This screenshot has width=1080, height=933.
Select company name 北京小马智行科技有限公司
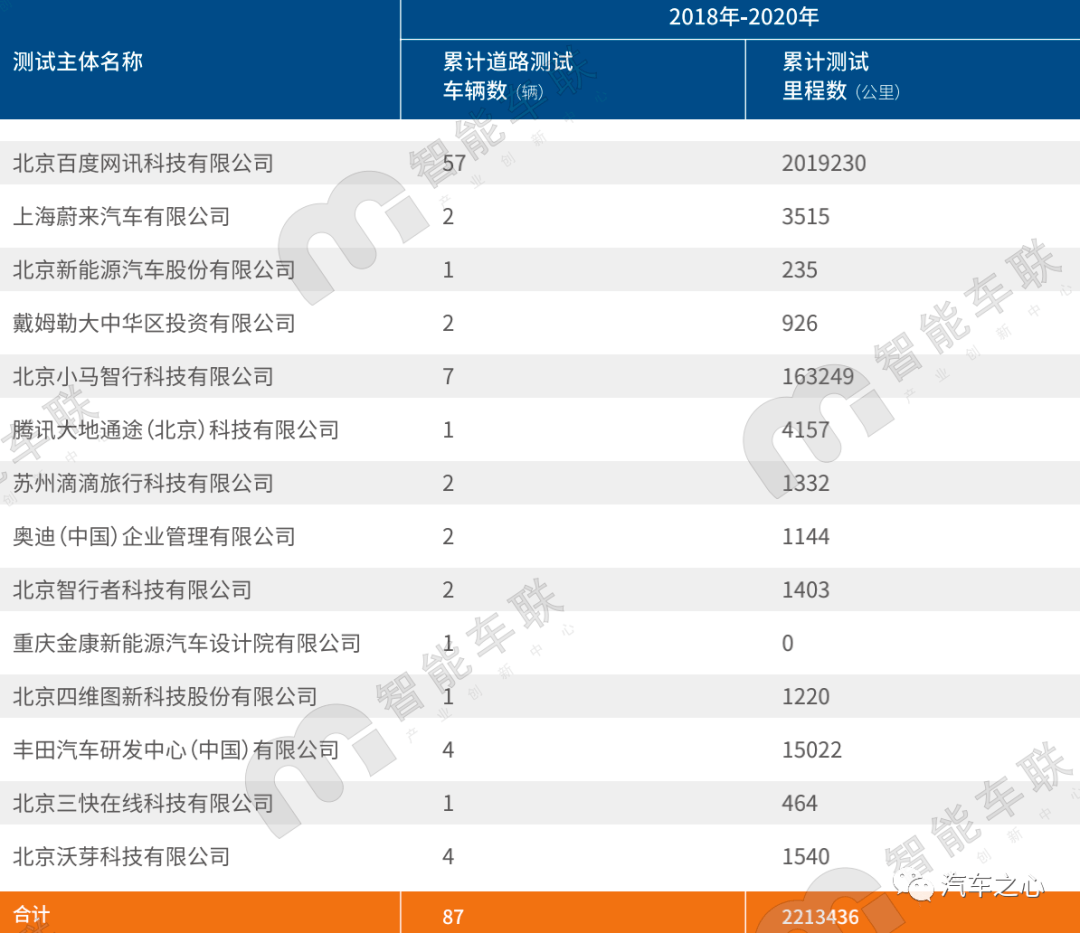point(143,377)
